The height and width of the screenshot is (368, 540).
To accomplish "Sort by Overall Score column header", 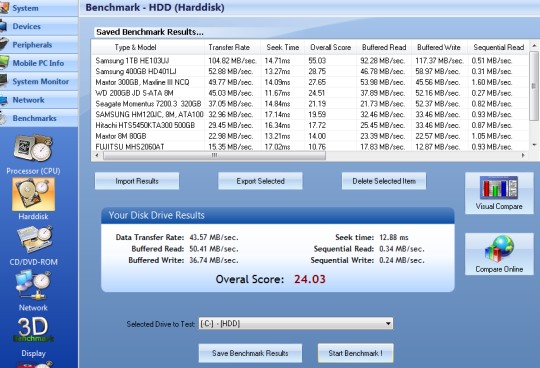I will pyautogui.click(x=331, y=48).
